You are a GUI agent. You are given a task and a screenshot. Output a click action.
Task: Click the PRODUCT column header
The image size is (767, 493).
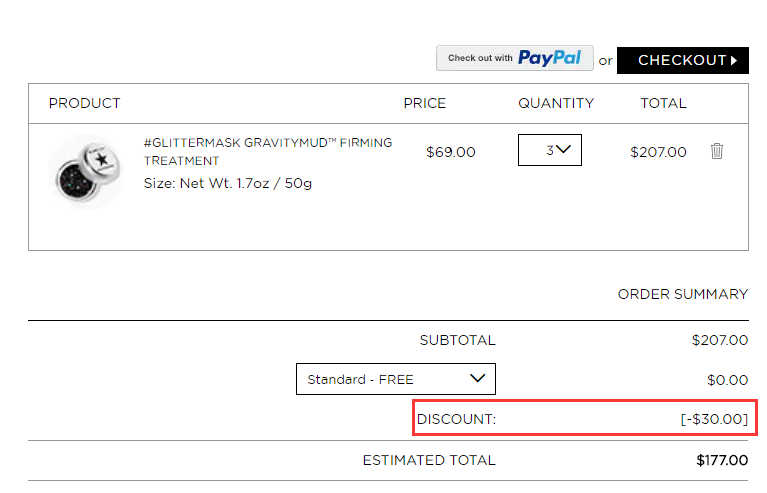(85, 103)
